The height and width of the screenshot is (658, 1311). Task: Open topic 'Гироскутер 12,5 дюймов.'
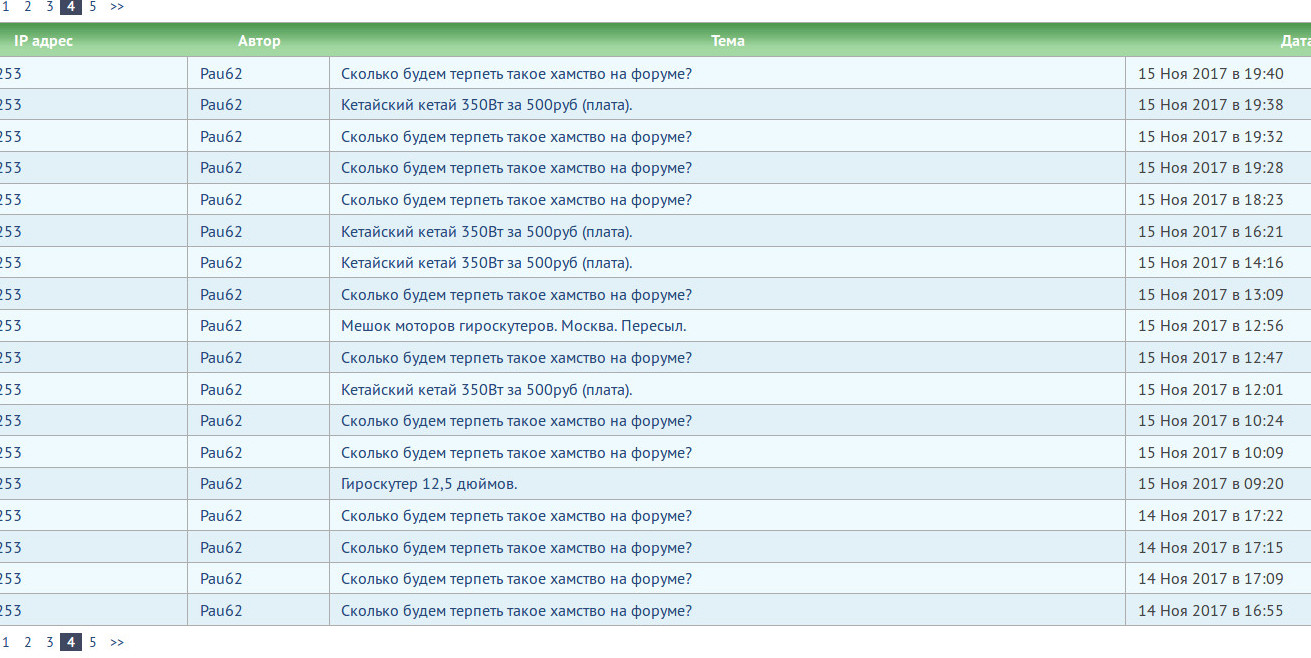click(x=429, y=484)
